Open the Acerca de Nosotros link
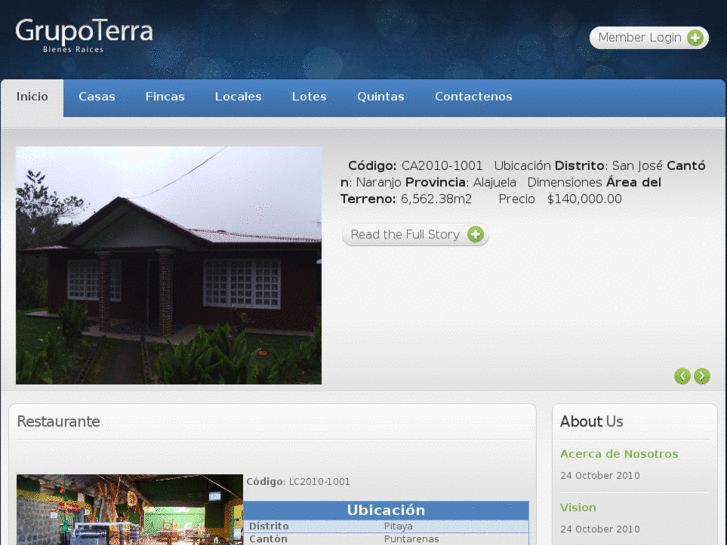Viewport: 727px width, 545px height. [x=619, y=454]
